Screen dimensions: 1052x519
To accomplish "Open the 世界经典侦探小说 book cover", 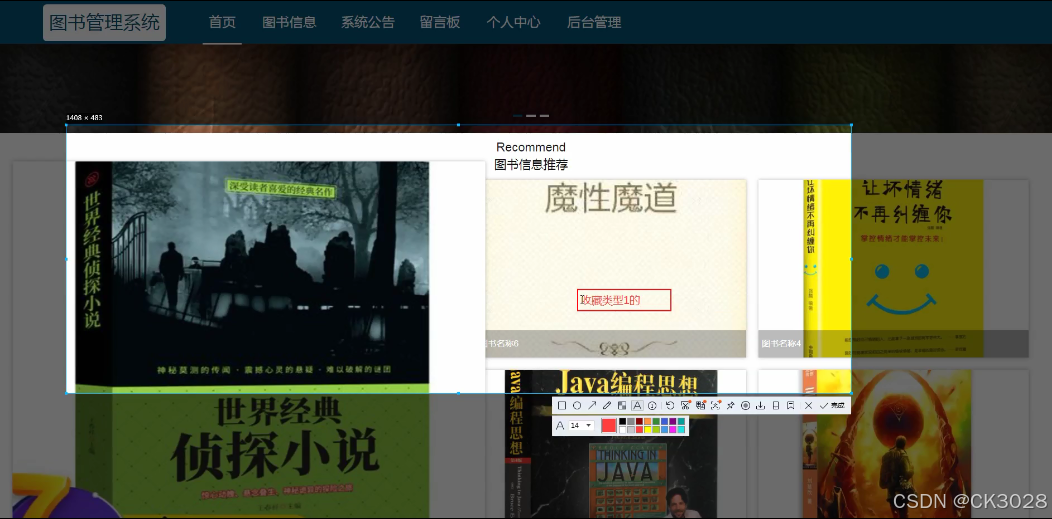I will [x=252, y=339].
